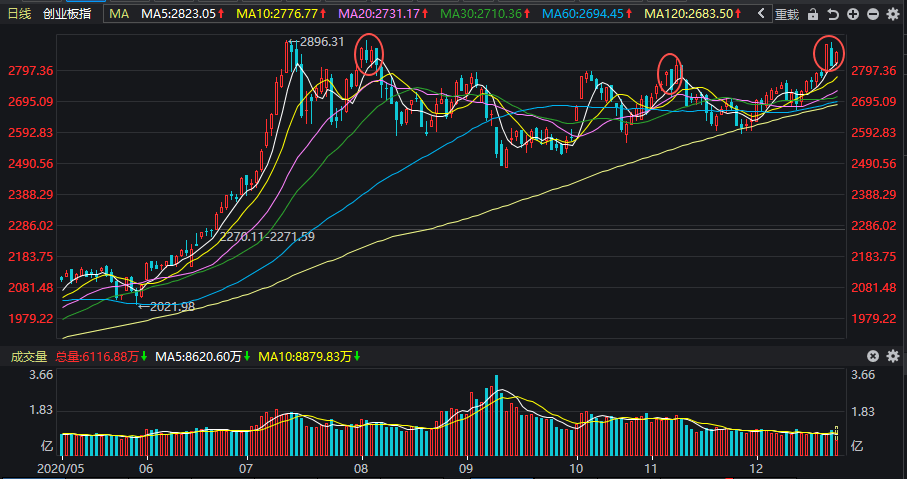Collapse the indicator list with left chevron

[761, 13]
